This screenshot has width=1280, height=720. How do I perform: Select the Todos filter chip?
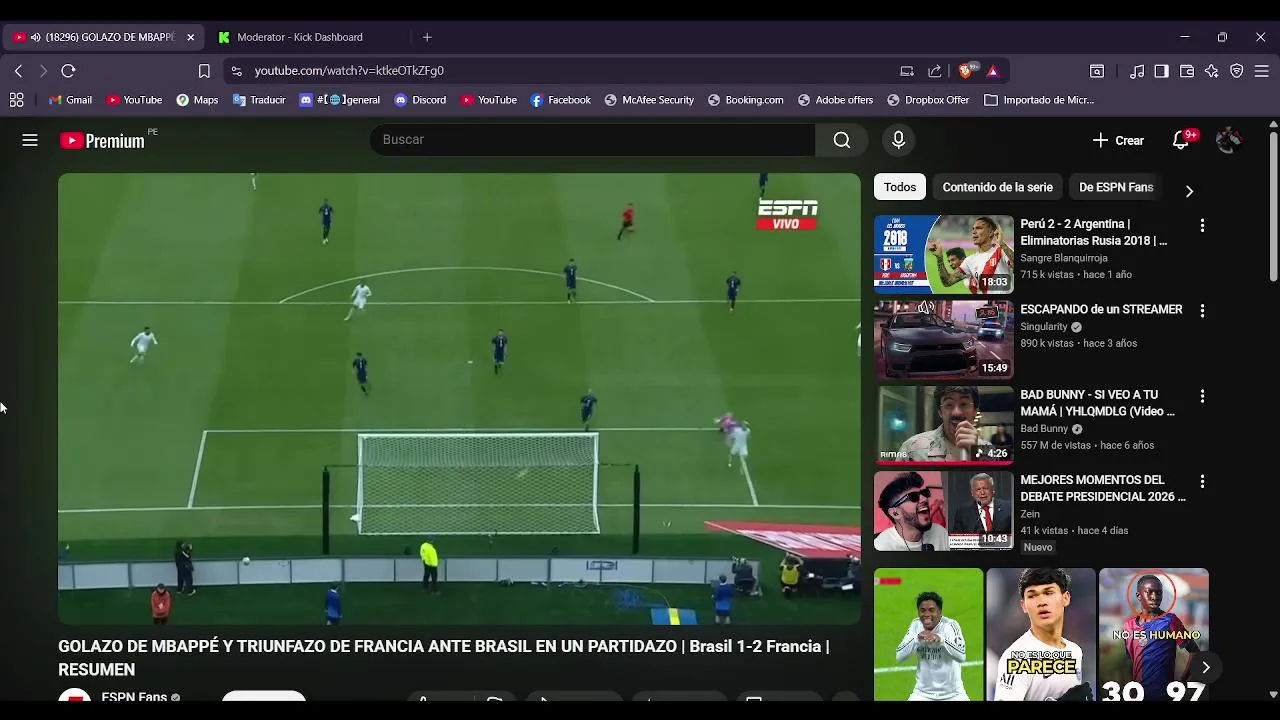tap(899, 187)
